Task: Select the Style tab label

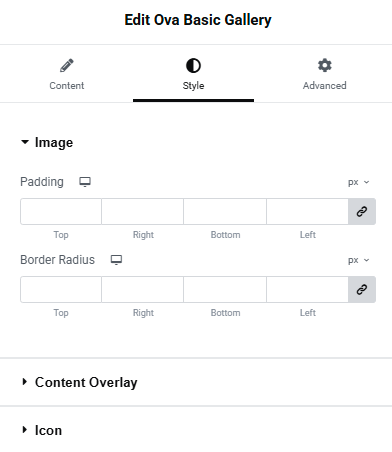Action: pyautogui.click(x=193, y=86)
